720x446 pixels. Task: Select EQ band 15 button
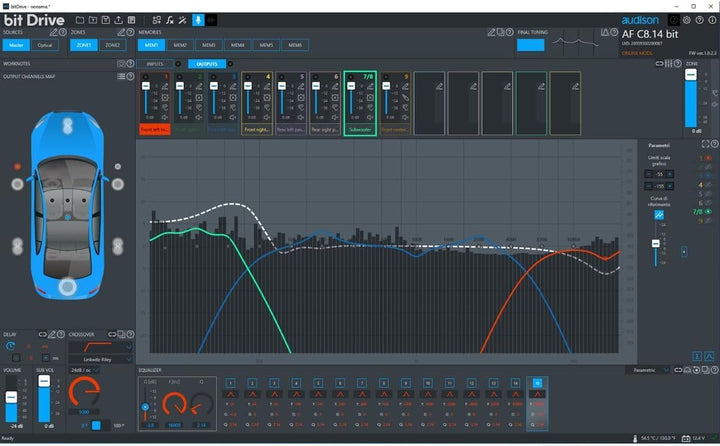(537, 383)
